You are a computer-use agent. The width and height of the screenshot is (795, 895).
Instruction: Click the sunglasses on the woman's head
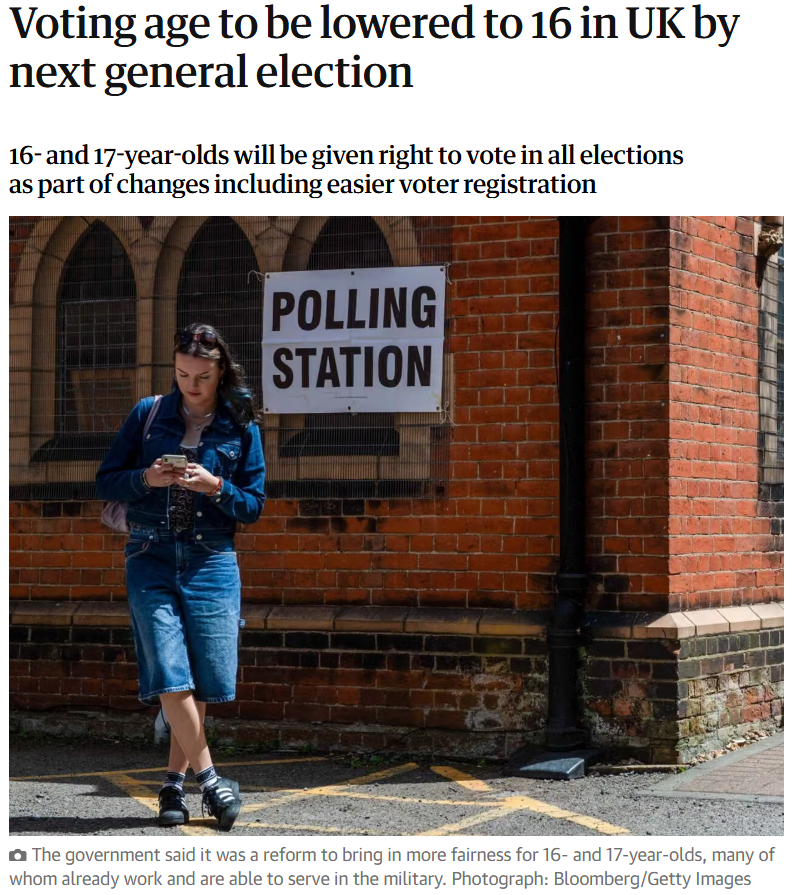click(x=196, y=338)
